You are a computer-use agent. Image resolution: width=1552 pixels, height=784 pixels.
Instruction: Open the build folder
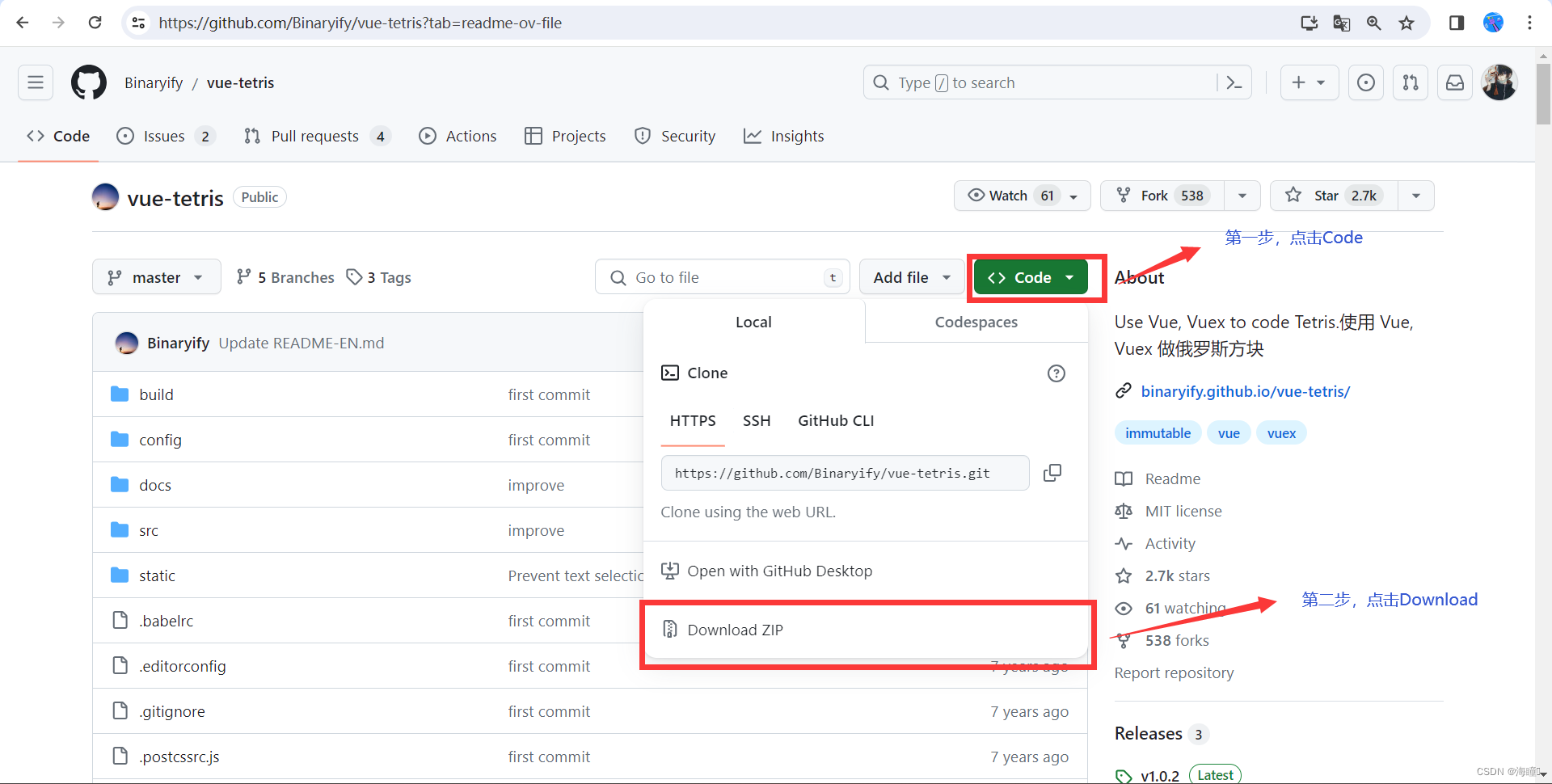point(156,394)
